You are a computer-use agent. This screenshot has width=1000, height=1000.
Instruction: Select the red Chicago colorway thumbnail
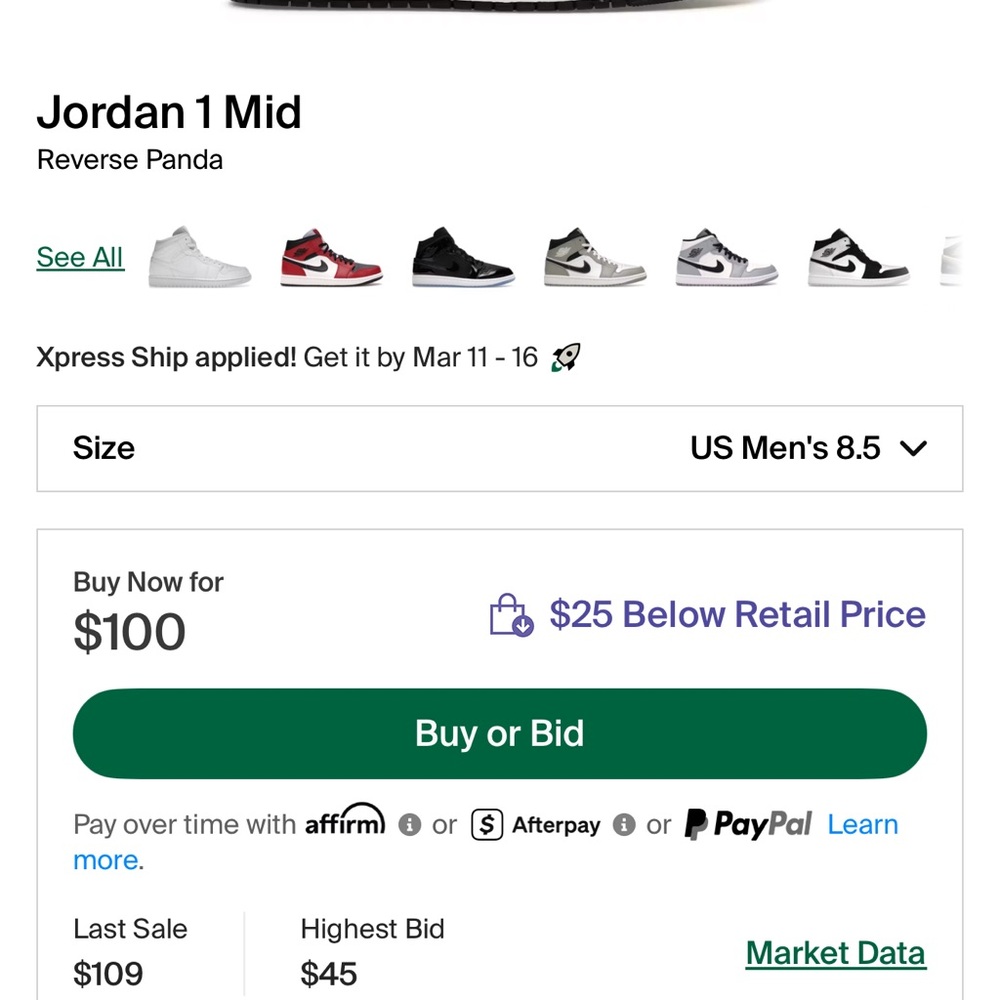click(x=330, y=258)
